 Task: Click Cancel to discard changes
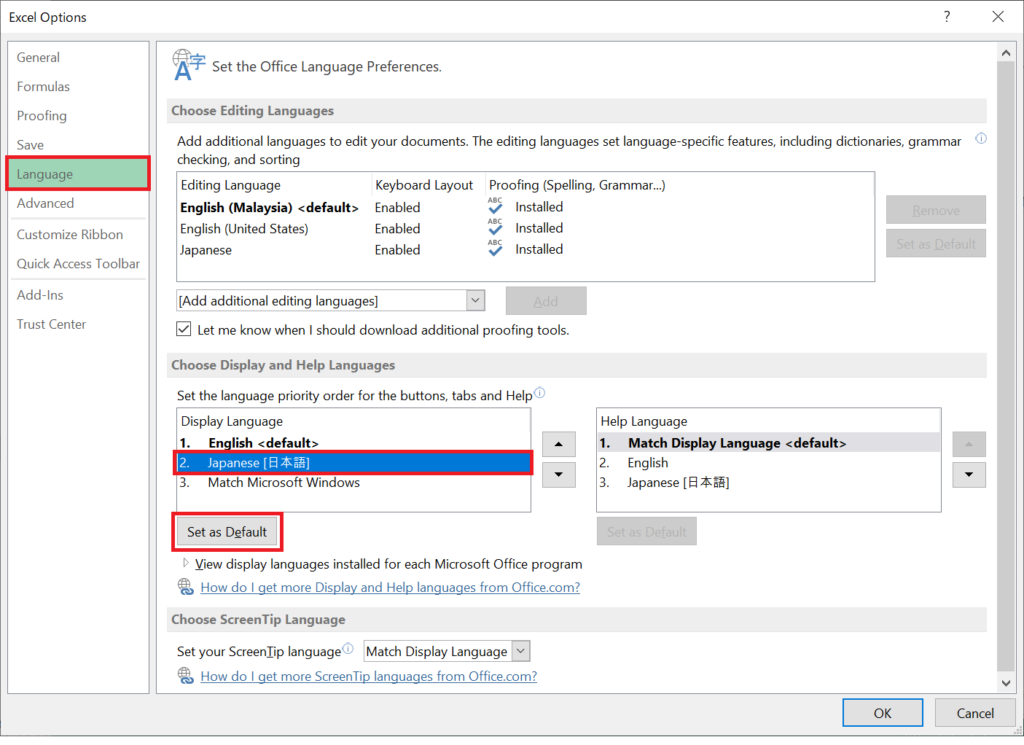click(975, 712)
